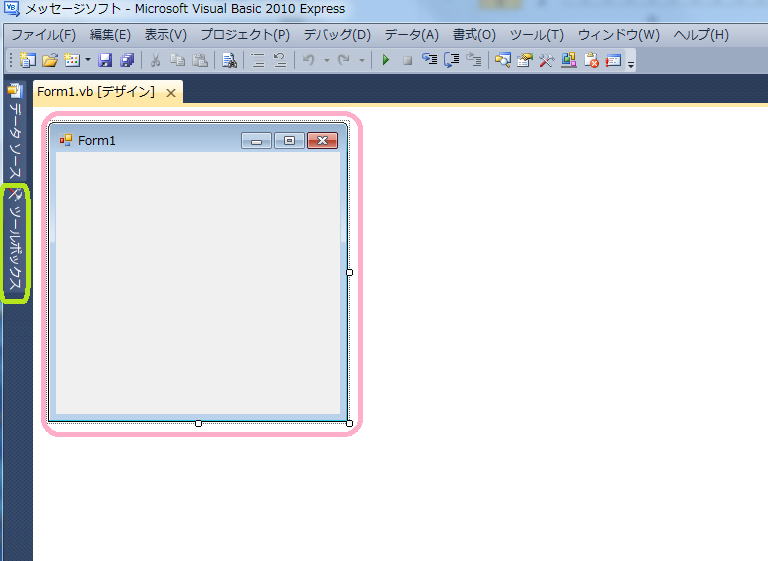Open the Redo history dropdown arrow
The width and height of the screenshot is (768, 561).
tap(362, 60)
